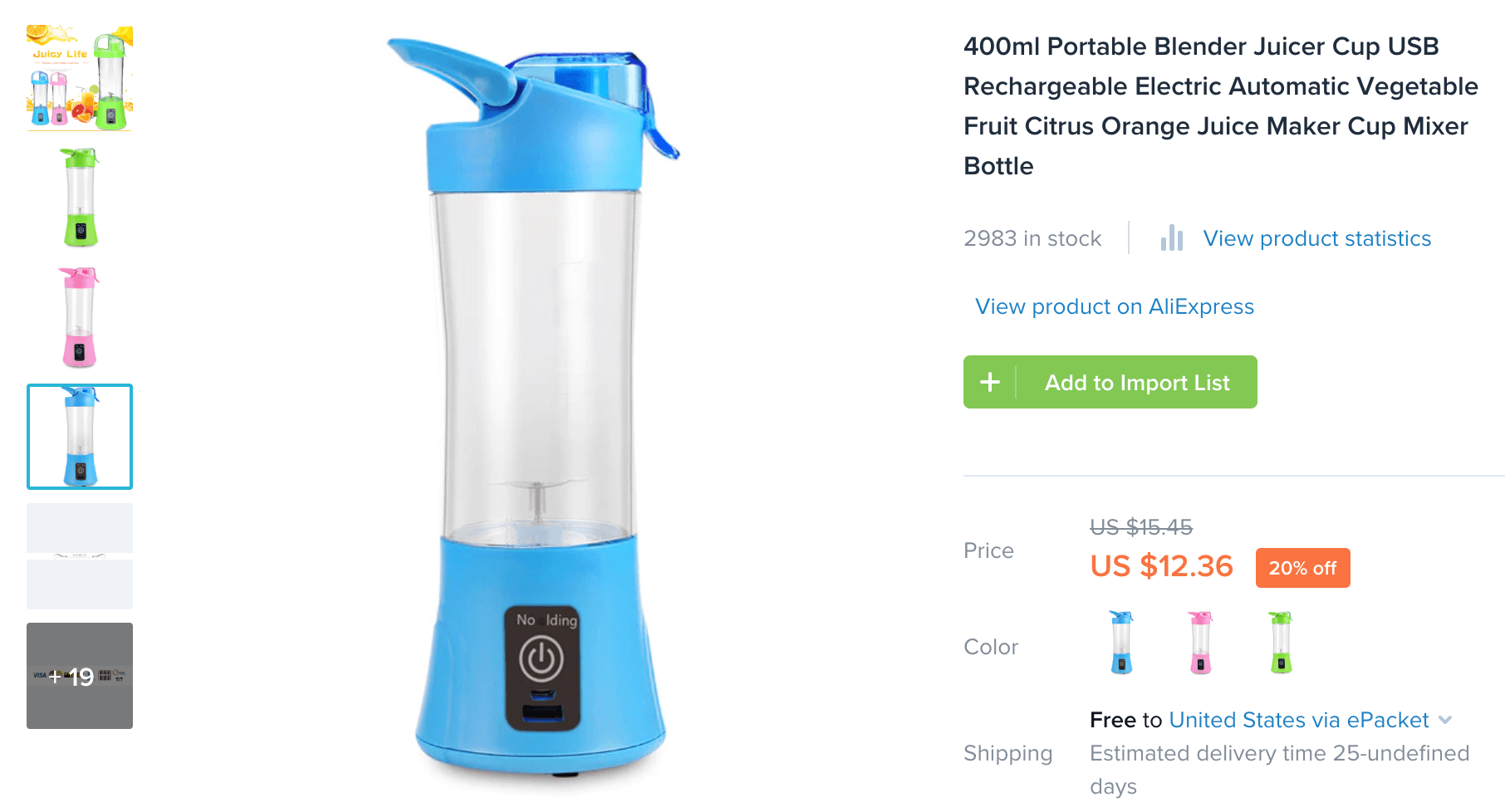The height and width of the screenshot is (812, 1505).
Task: Click the US $12.36 sale price
Action: tap(1161, 566)
